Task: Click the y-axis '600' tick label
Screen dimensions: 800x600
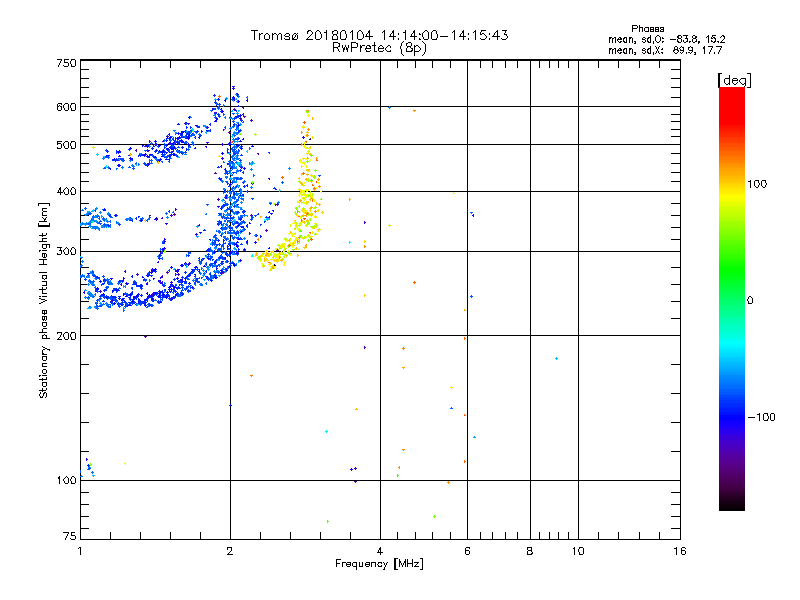Action: [x=66, y=107]
